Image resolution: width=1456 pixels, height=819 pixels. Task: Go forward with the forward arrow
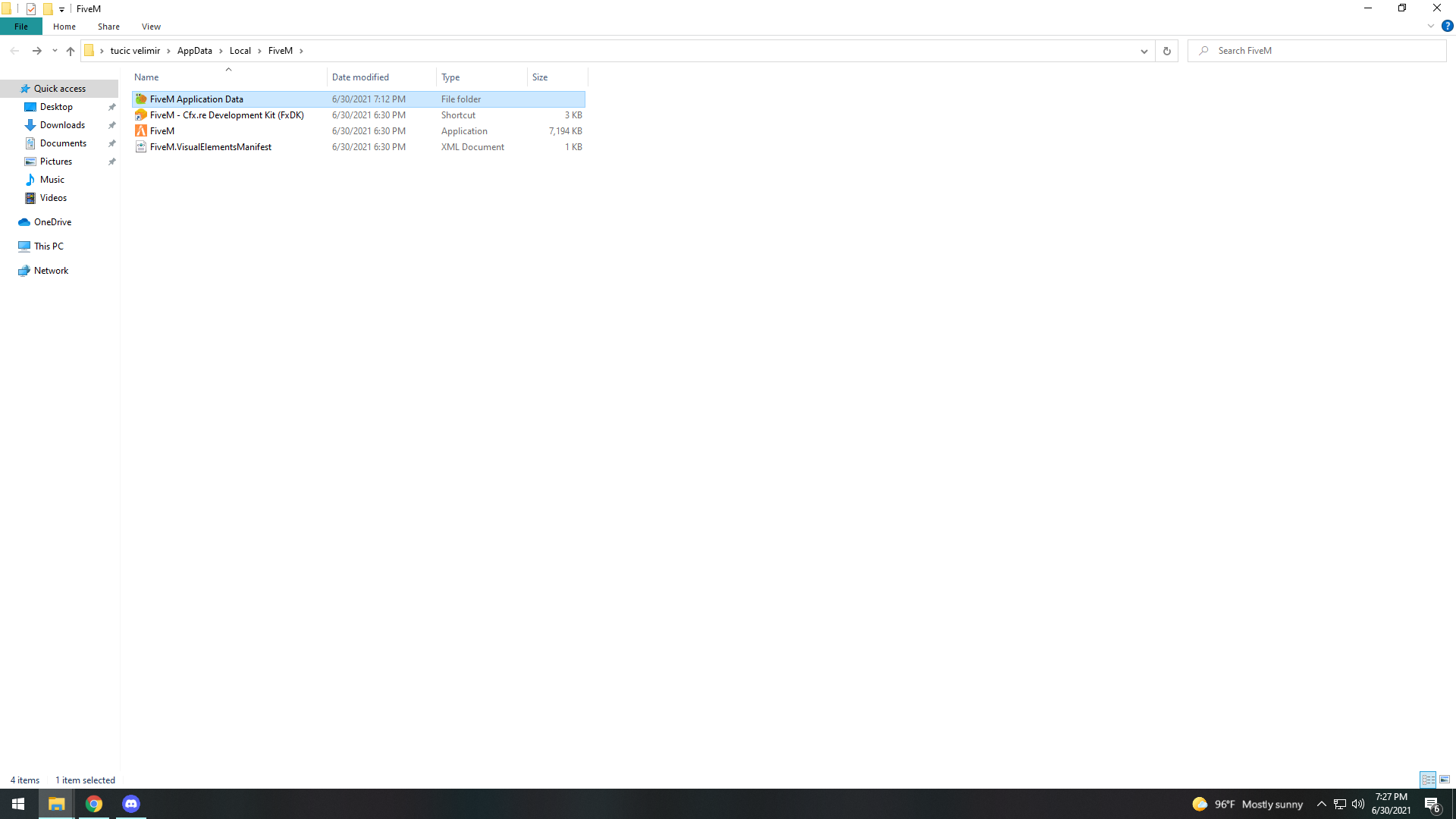tap(36, 51)
